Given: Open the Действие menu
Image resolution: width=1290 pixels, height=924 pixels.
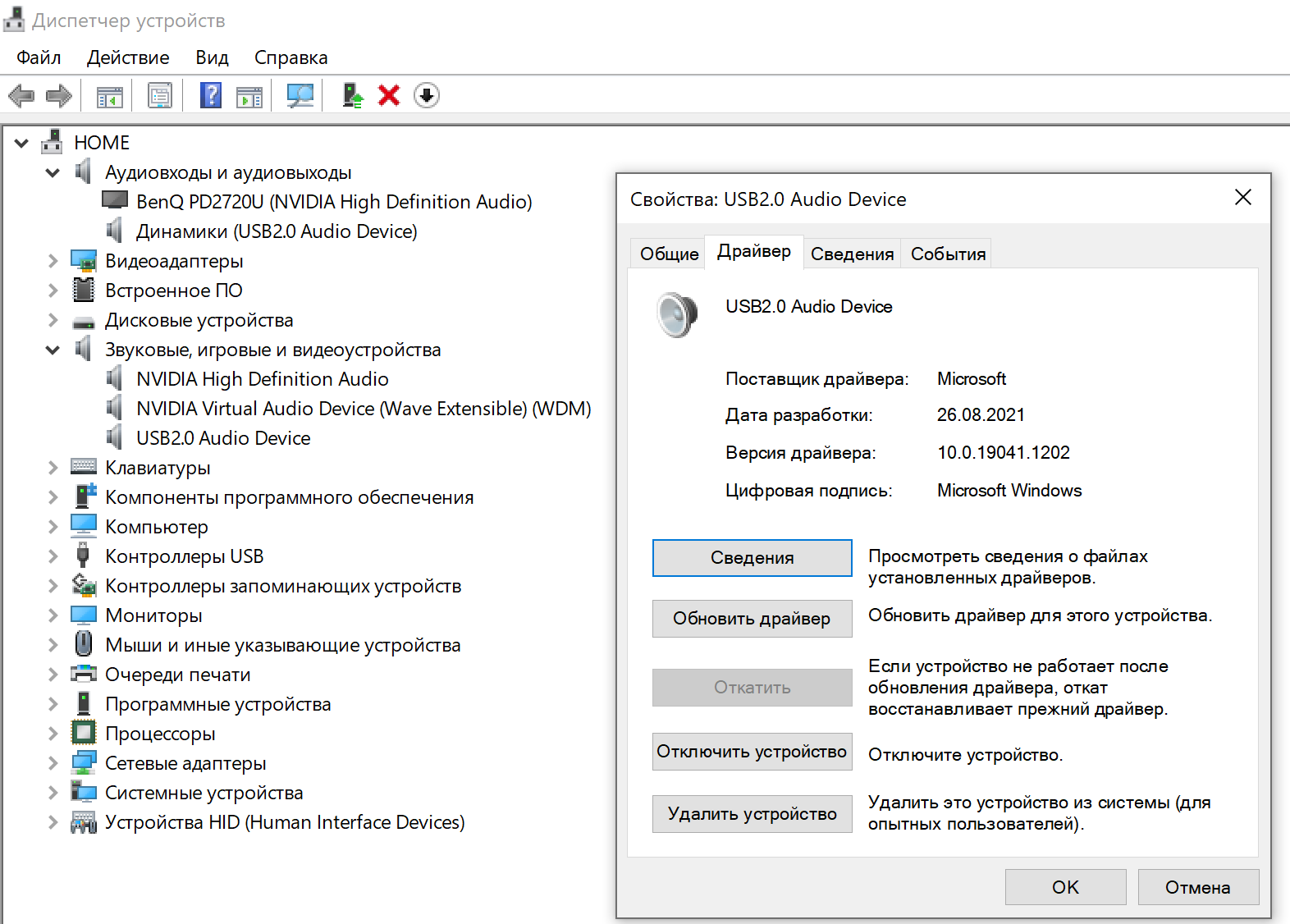Looking at the screenshot, I should pos(128,57).
